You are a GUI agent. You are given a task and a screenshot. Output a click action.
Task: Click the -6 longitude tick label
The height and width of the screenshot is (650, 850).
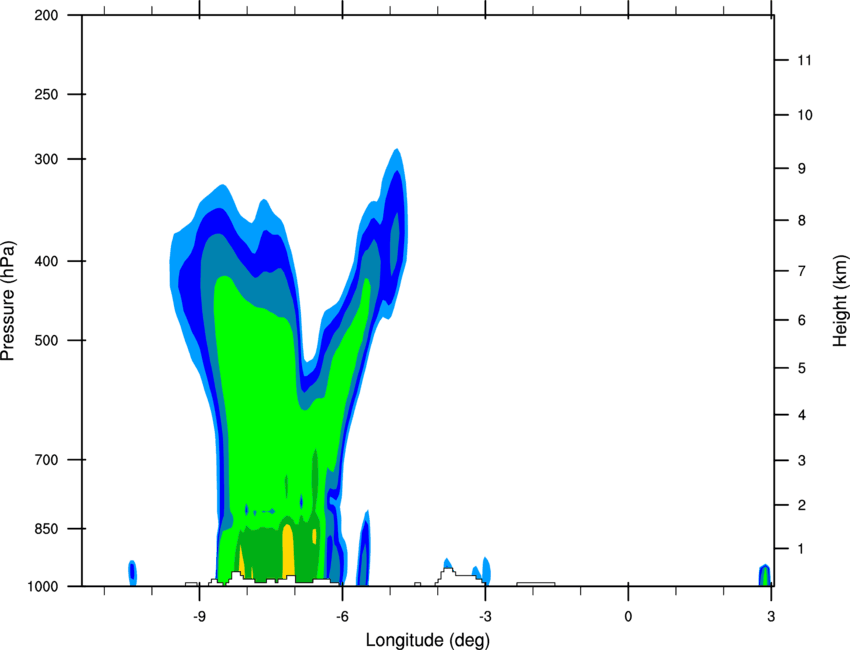coord(342,617)
